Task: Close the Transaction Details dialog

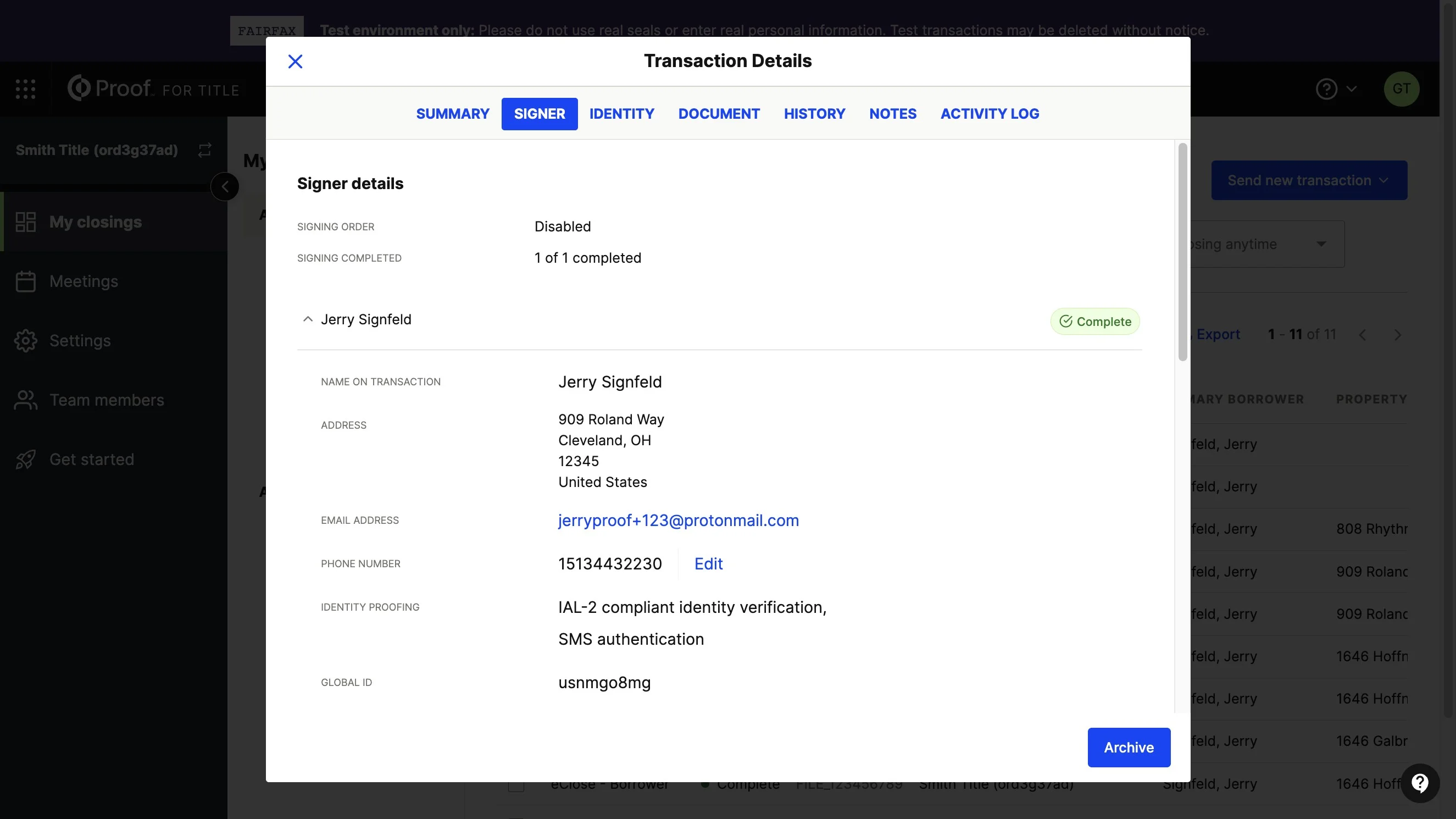Action: point(295,61)
